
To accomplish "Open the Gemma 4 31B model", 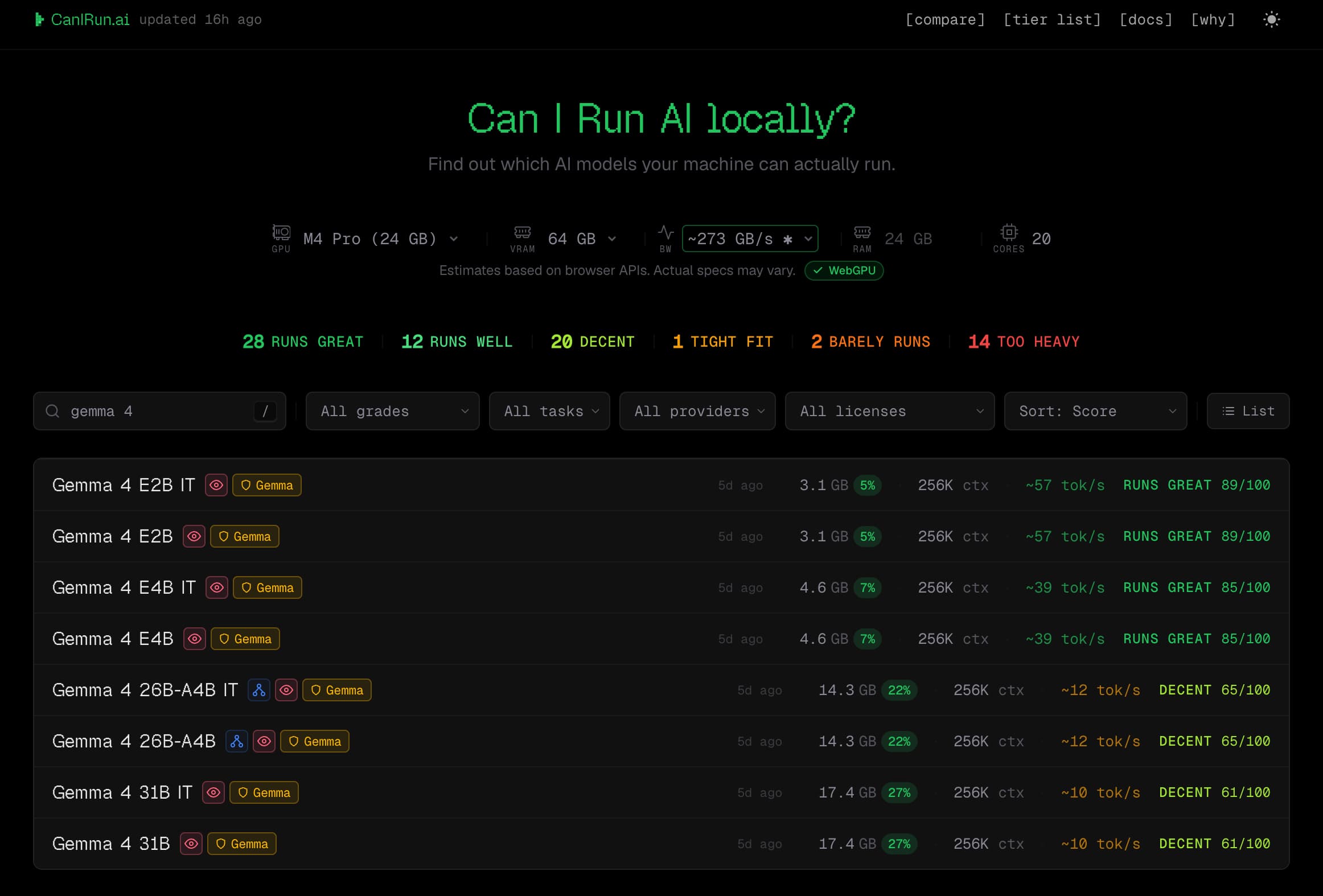I will tap(661, 844).
